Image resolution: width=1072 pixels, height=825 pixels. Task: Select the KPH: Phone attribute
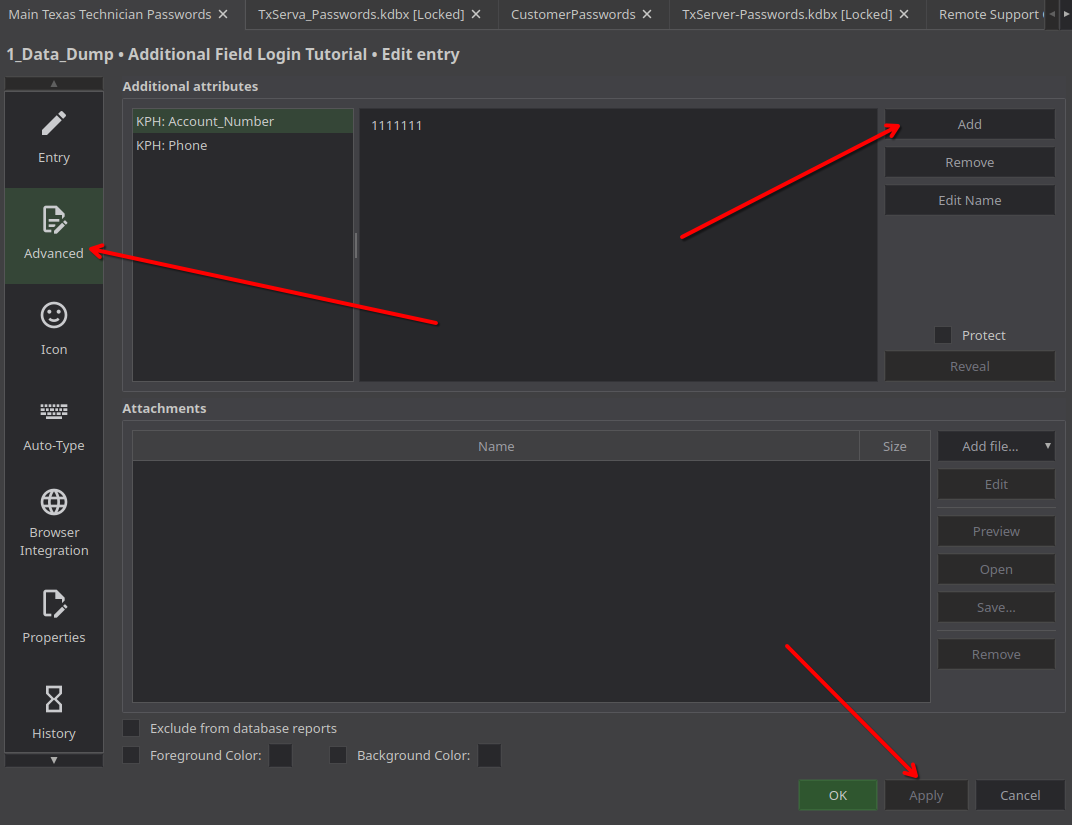coord(172,146)
